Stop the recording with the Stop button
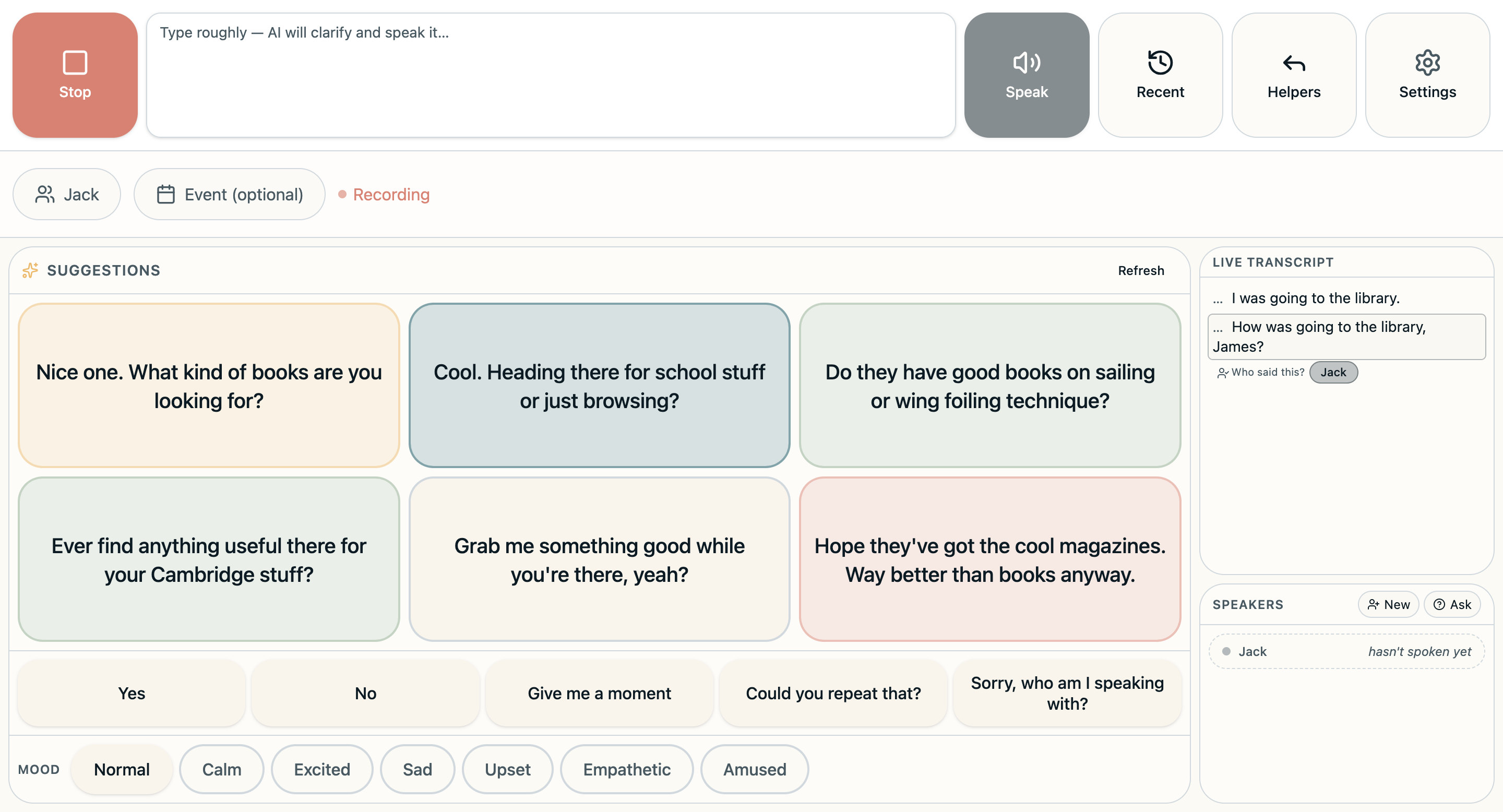 click(75, 75)
